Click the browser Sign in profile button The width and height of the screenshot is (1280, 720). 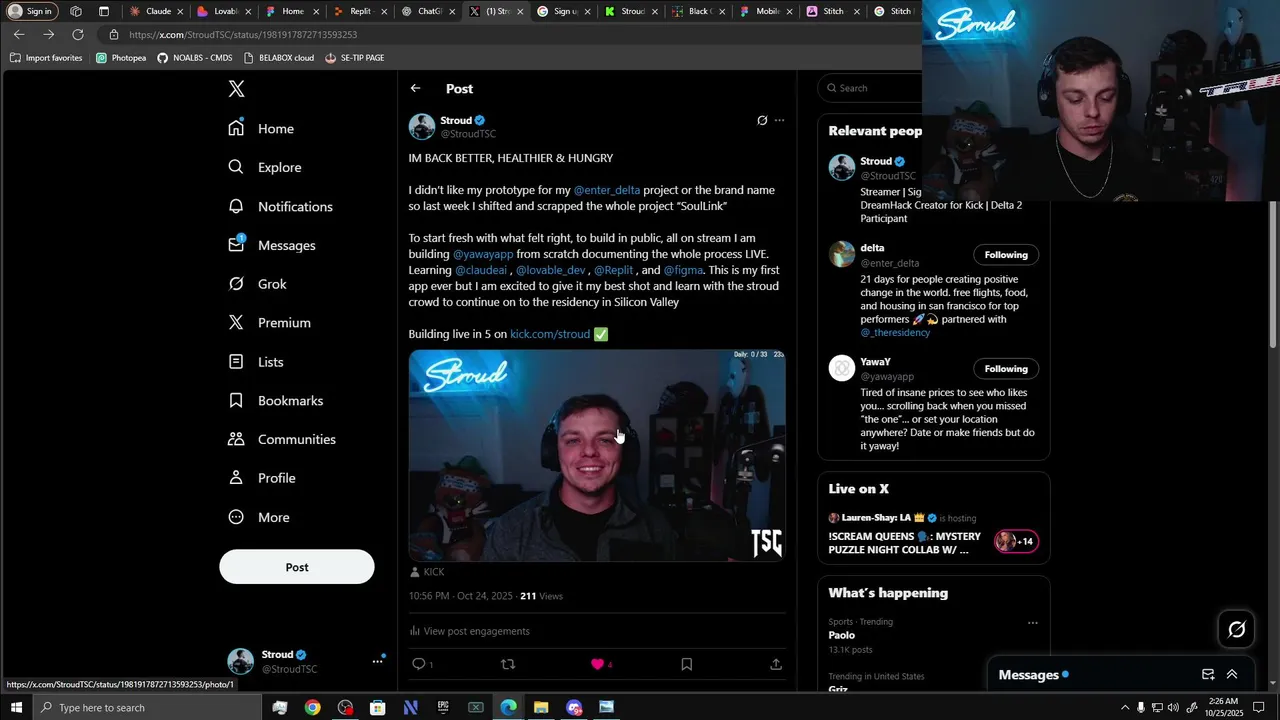click(32, 11)
